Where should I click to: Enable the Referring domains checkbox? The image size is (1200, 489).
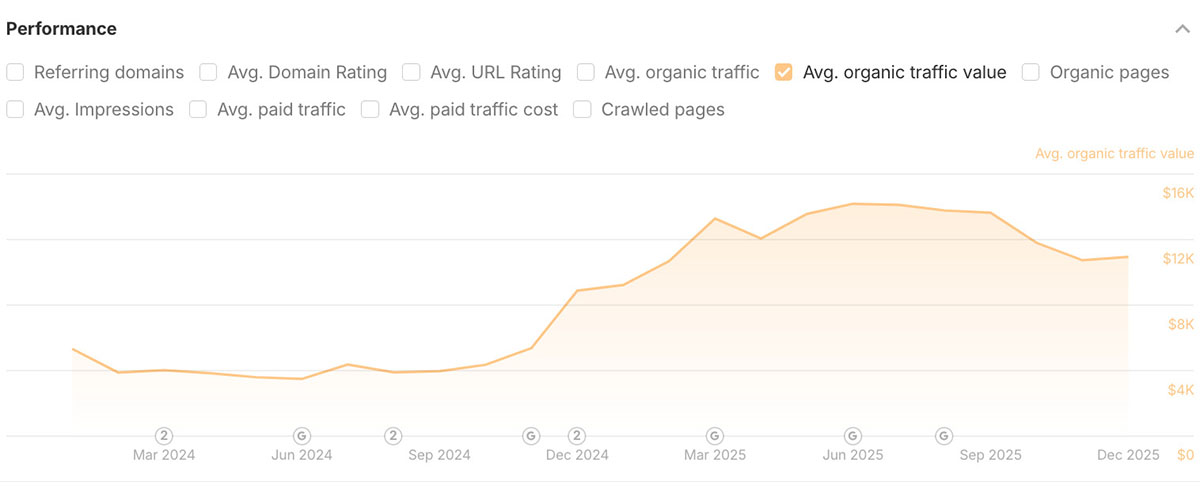[15, 72]
